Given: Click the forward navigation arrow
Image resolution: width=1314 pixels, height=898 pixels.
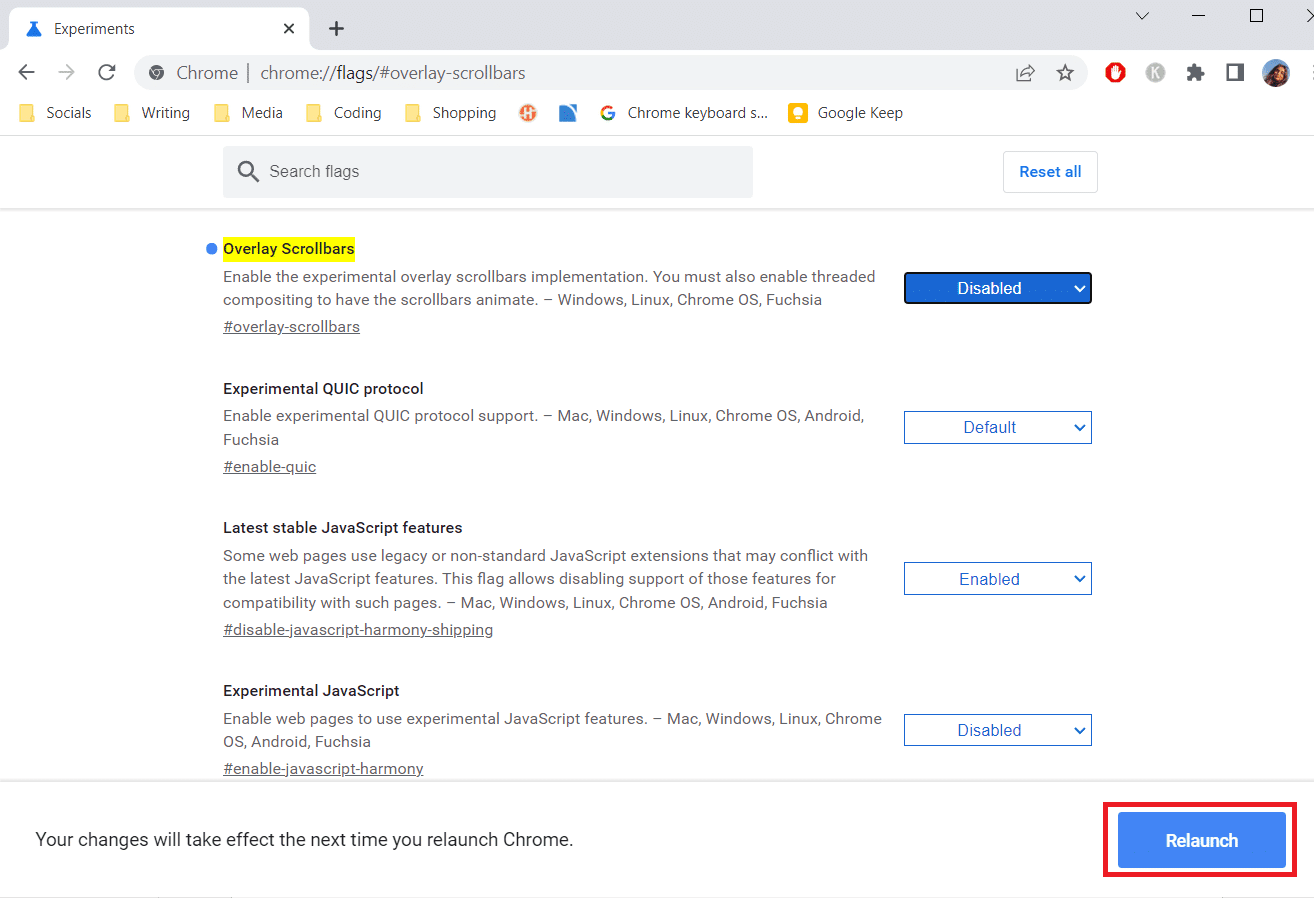Looking at the screenshot, I should (x=67, y=73).
